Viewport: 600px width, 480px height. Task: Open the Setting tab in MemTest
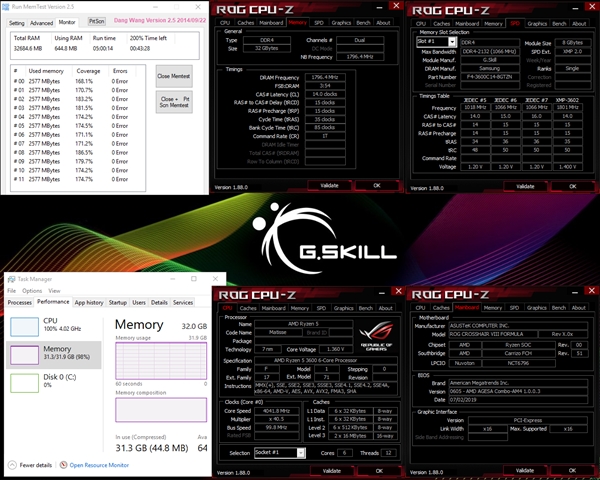15,21
